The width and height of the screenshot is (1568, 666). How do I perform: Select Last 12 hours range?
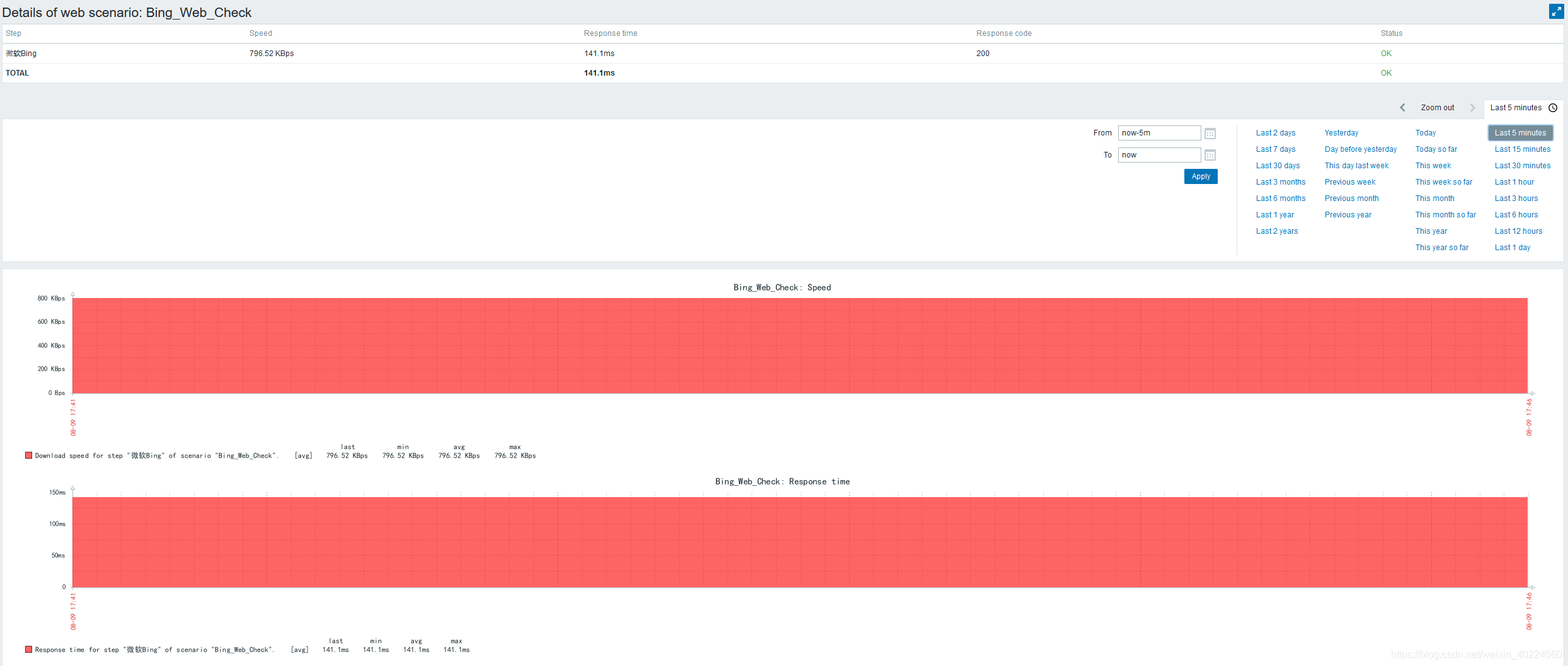tap(1518, 231)
